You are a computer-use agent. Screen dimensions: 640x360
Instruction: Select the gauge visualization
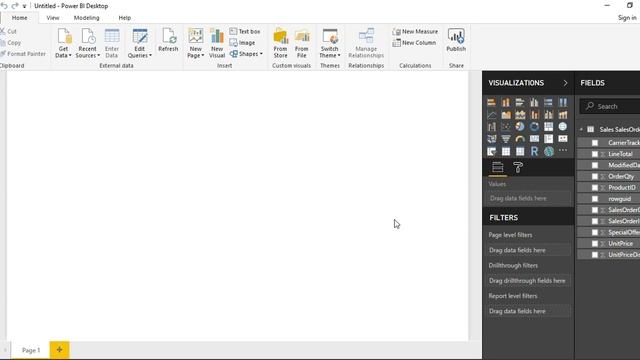point(520,139)
